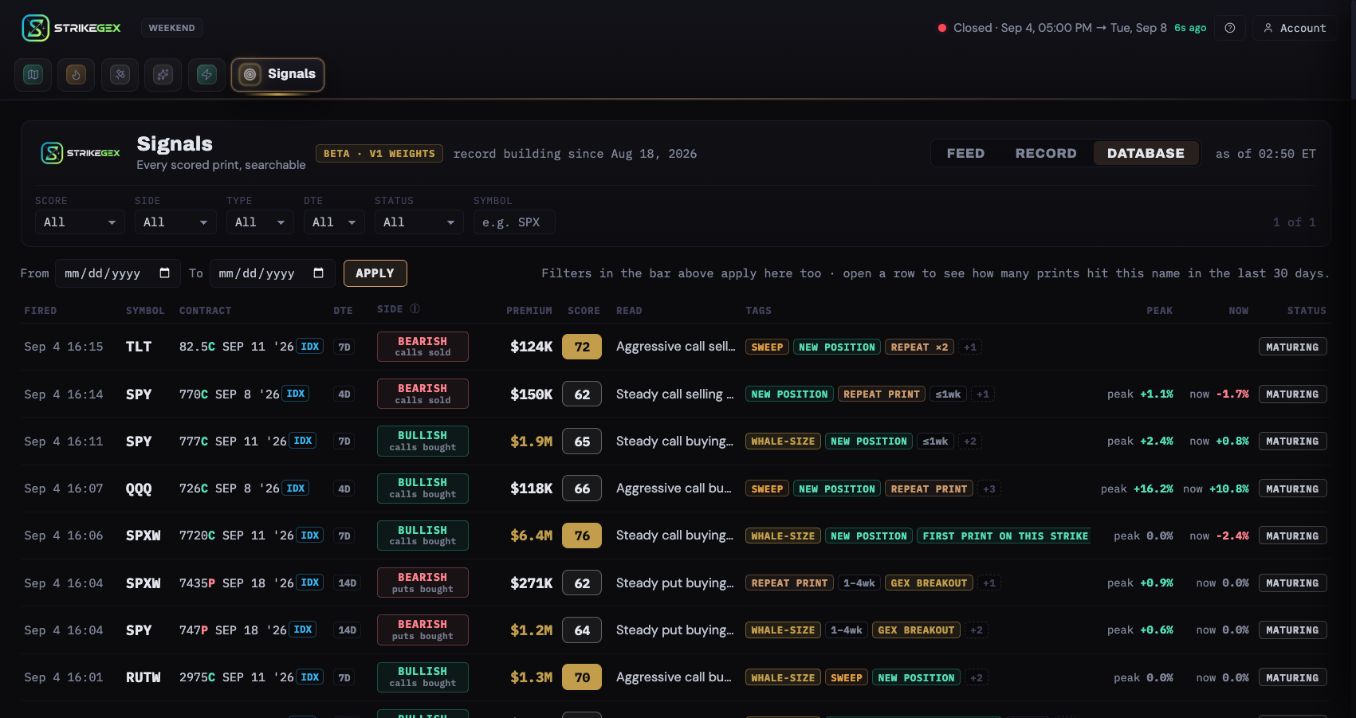The height and width of the screenshot is (718, 1356).
Task: Click the BETA · V1 WEIGHTS badge
Action: (x=379, y=154)
